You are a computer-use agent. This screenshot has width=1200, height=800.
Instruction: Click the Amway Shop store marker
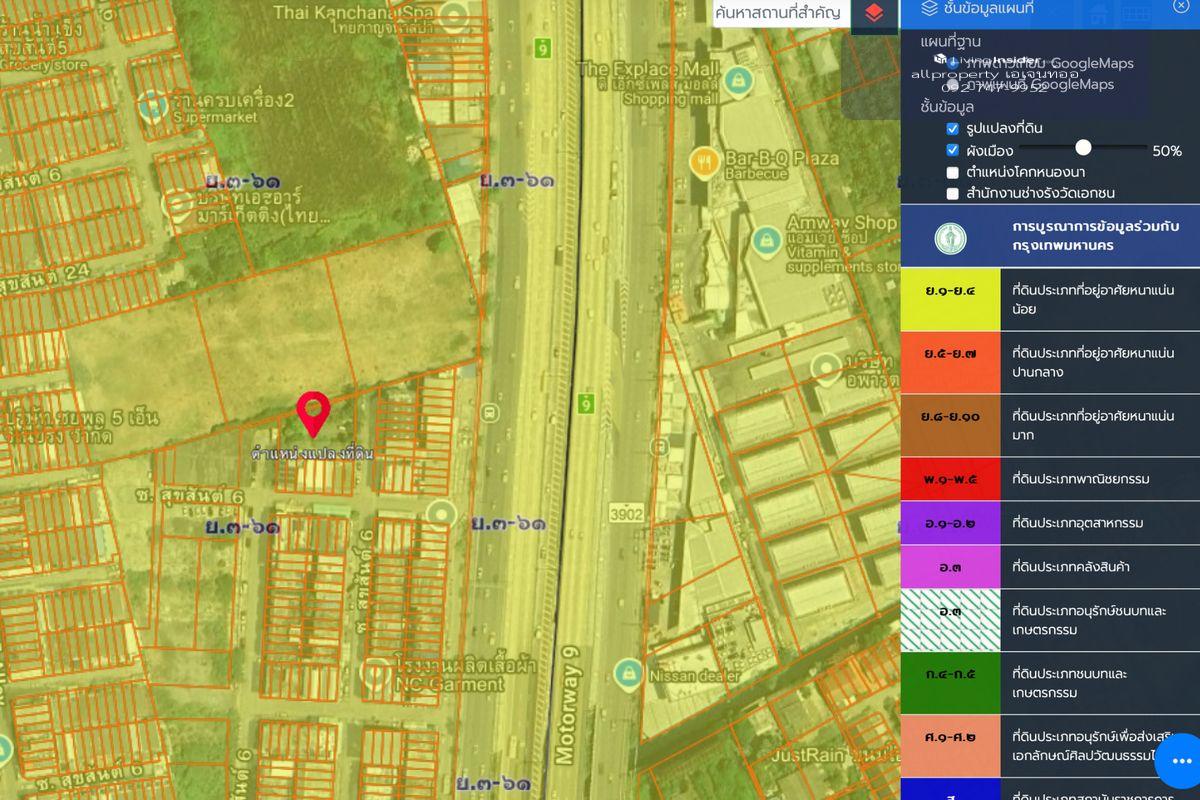click(768, 240)
